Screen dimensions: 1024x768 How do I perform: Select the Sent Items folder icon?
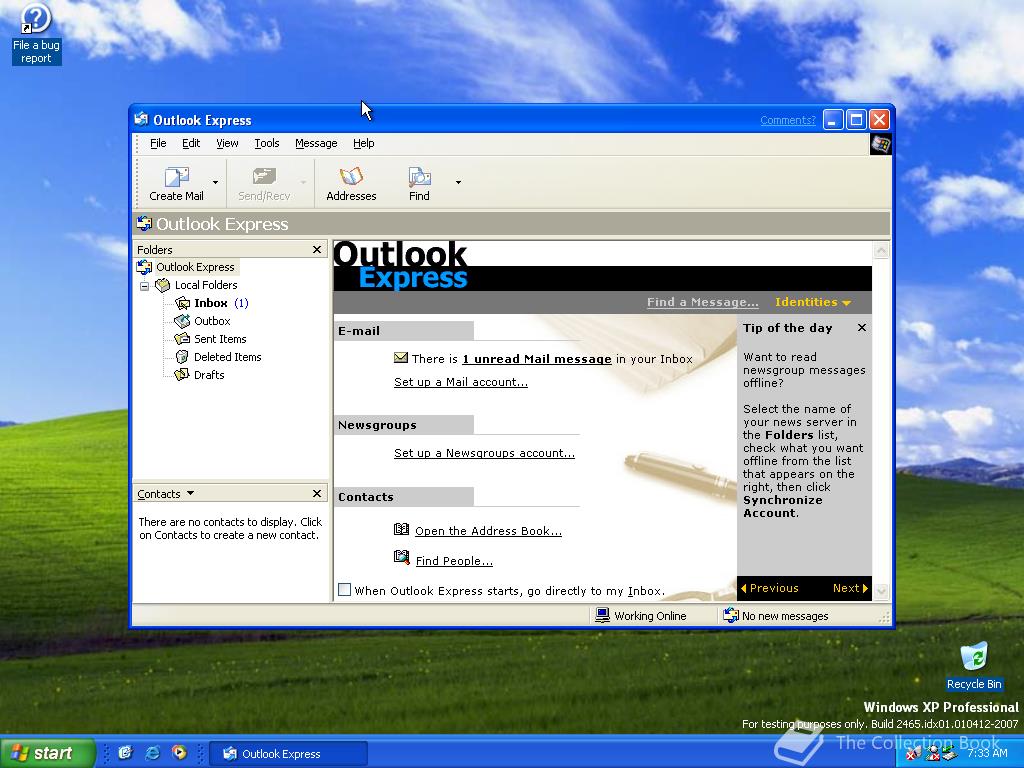point(182,339)
